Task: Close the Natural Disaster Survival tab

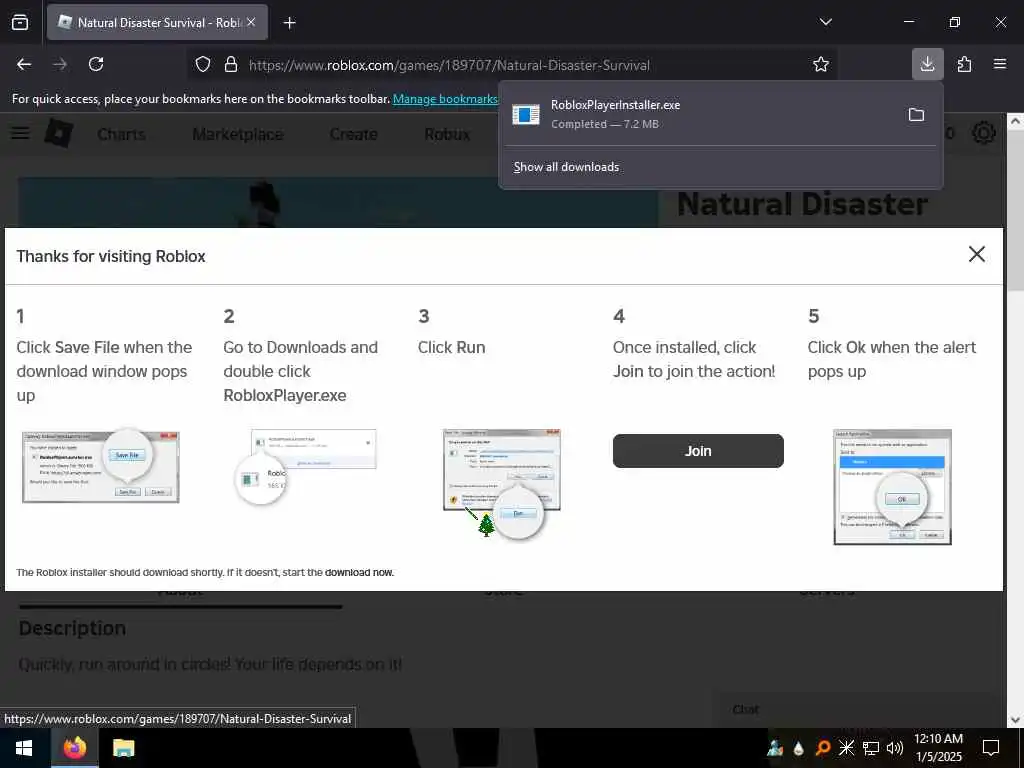Action: (x=251, y=22)
